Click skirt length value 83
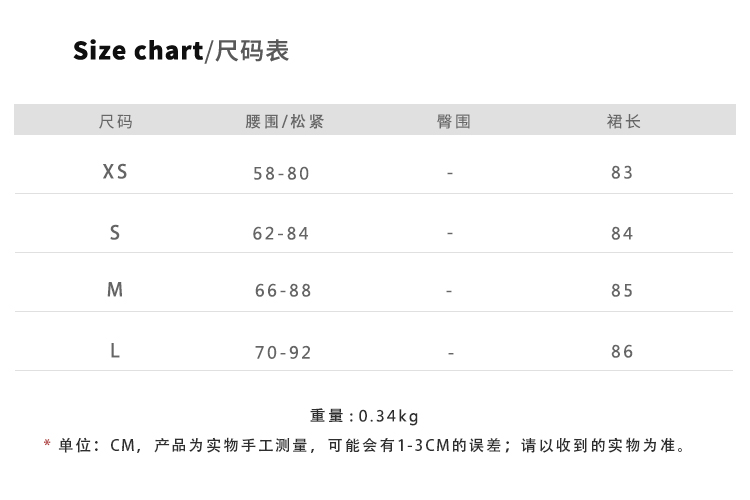750x500 pixels. point(622,173)
